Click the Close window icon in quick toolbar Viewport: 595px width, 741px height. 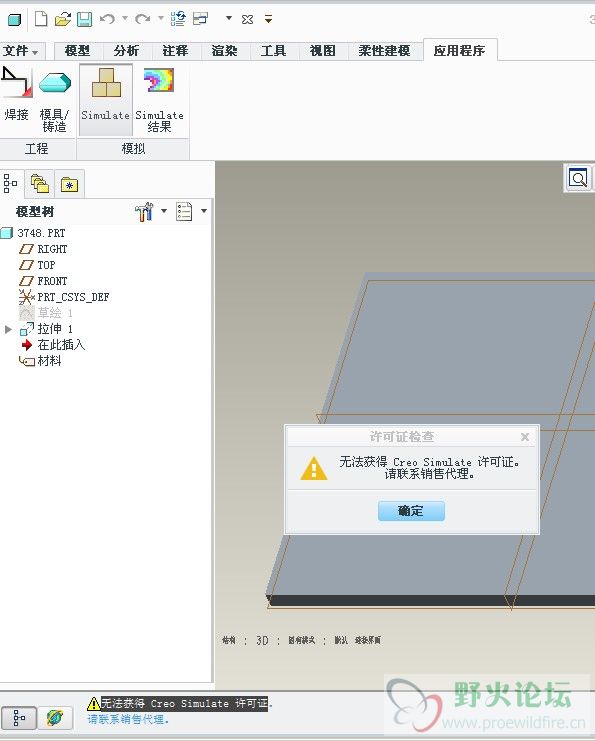pyautogui.click(x=247, y=19)
